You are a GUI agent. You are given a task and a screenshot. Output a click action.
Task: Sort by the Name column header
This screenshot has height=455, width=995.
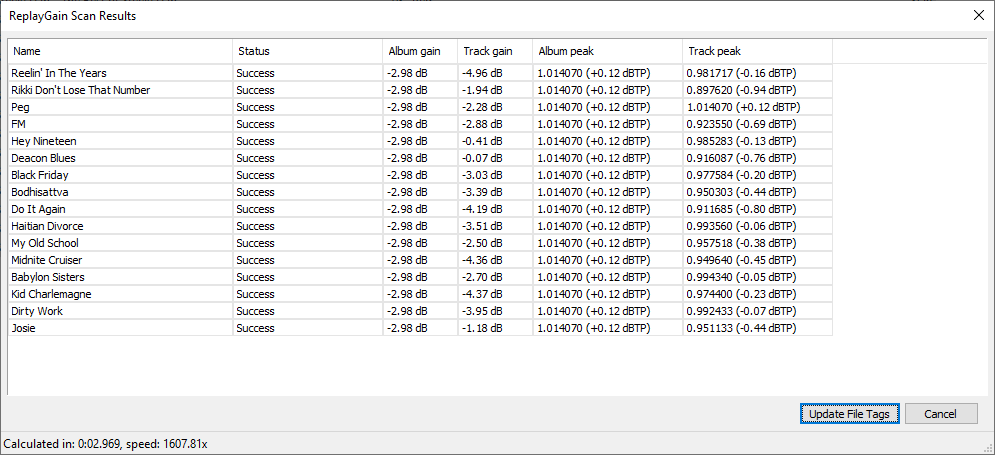[x=120, y=51]
